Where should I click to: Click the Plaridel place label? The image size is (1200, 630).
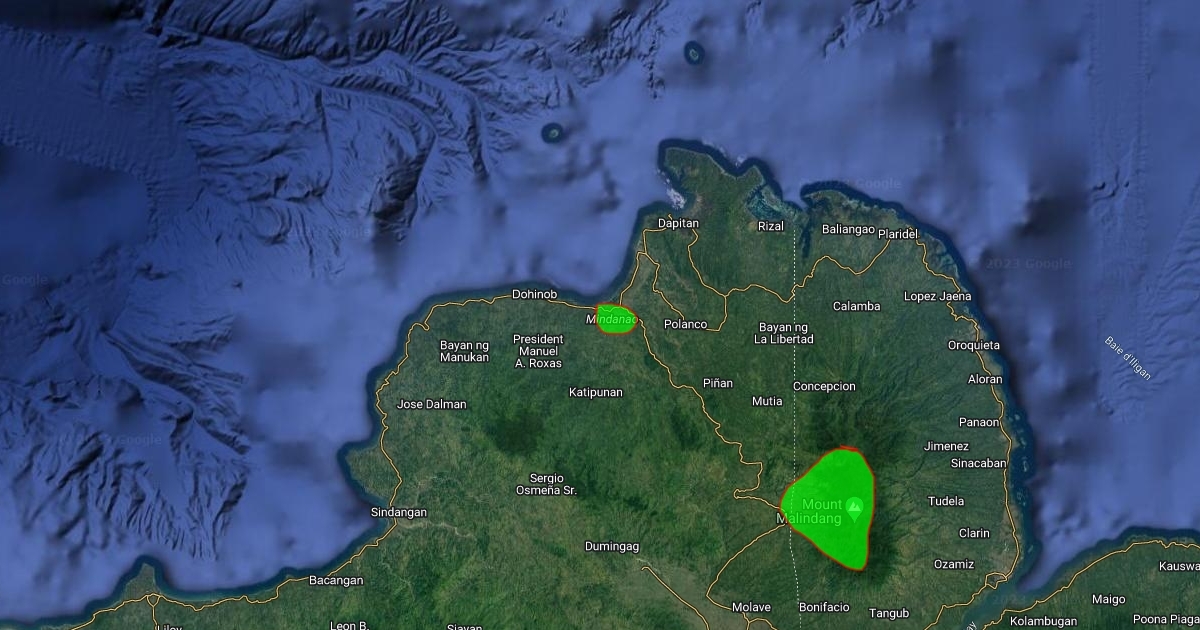tap(898, 234)
